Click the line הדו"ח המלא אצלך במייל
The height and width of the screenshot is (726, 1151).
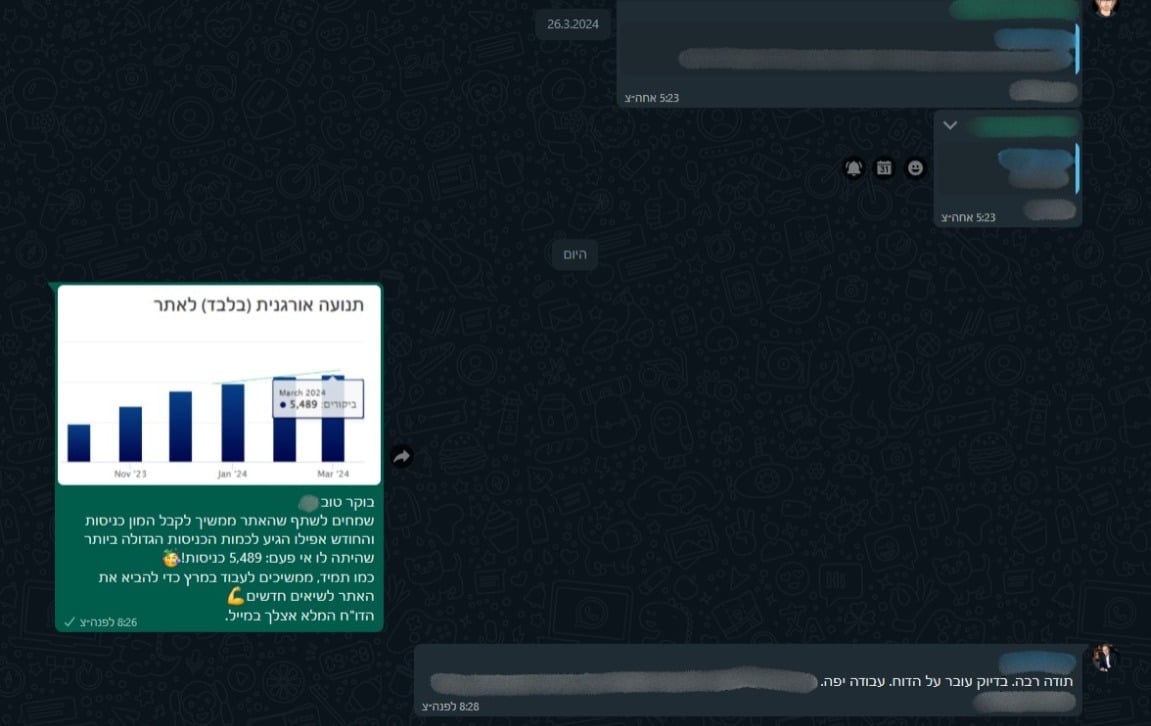[301, 615]
